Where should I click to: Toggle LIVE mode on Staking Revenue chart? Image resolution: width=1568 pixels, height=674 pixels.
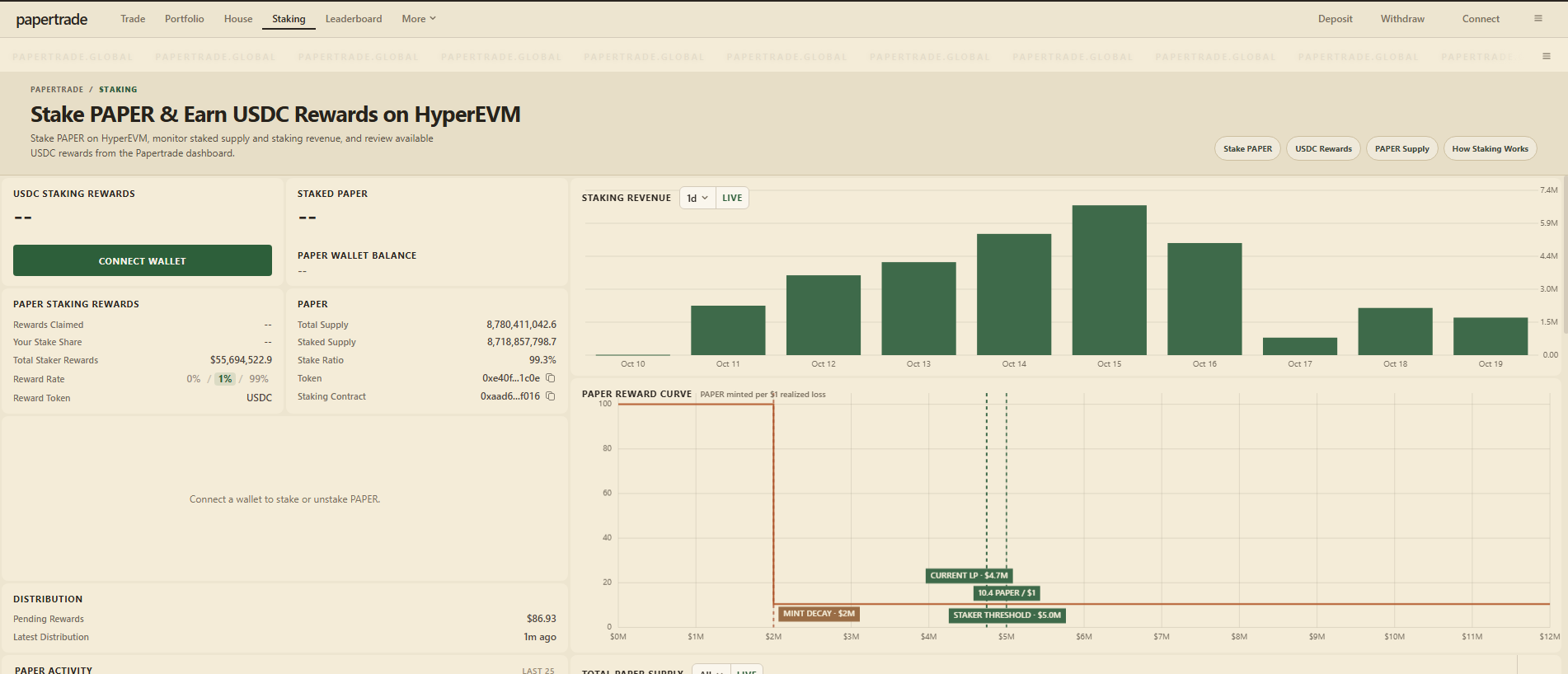pos(732,198)
